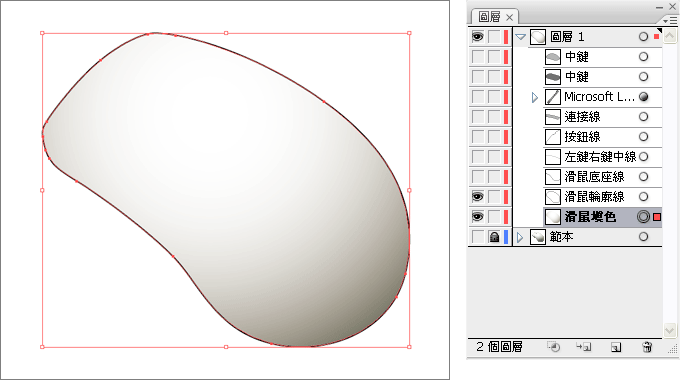Close the 圖層 tab
Viewport: 680px width, 380px height.
[x=510, y=17]
